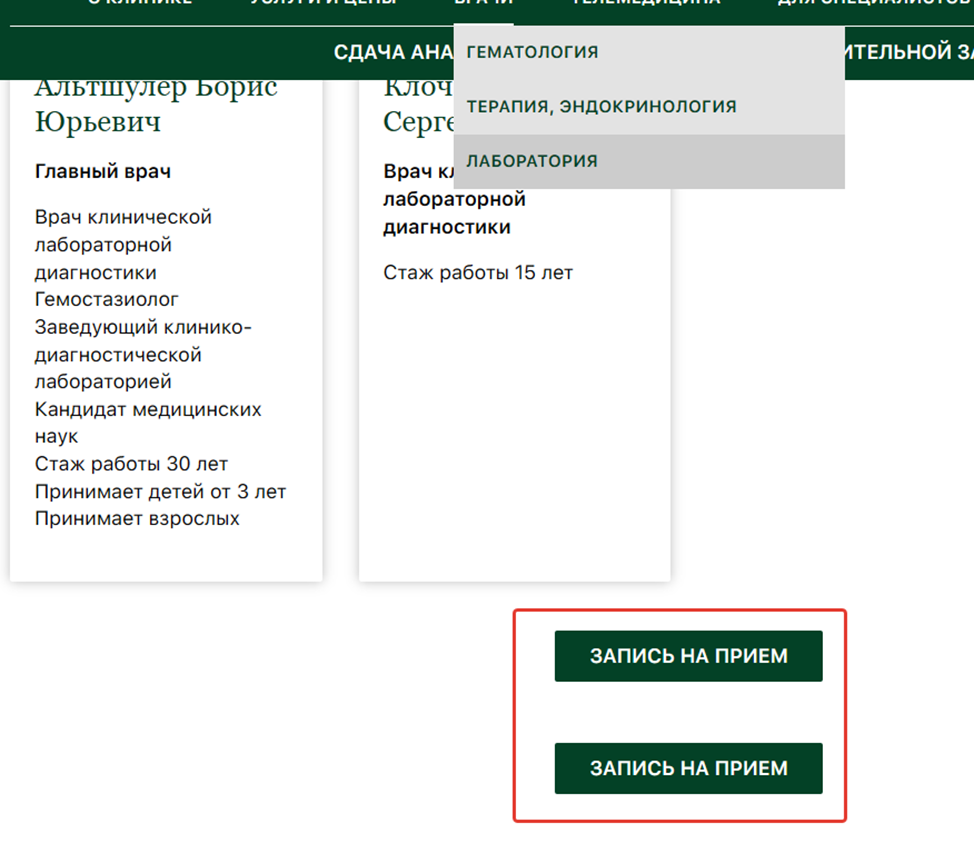Click the Главный врач title text
The image size is (974, 853).
coord(102,172)
